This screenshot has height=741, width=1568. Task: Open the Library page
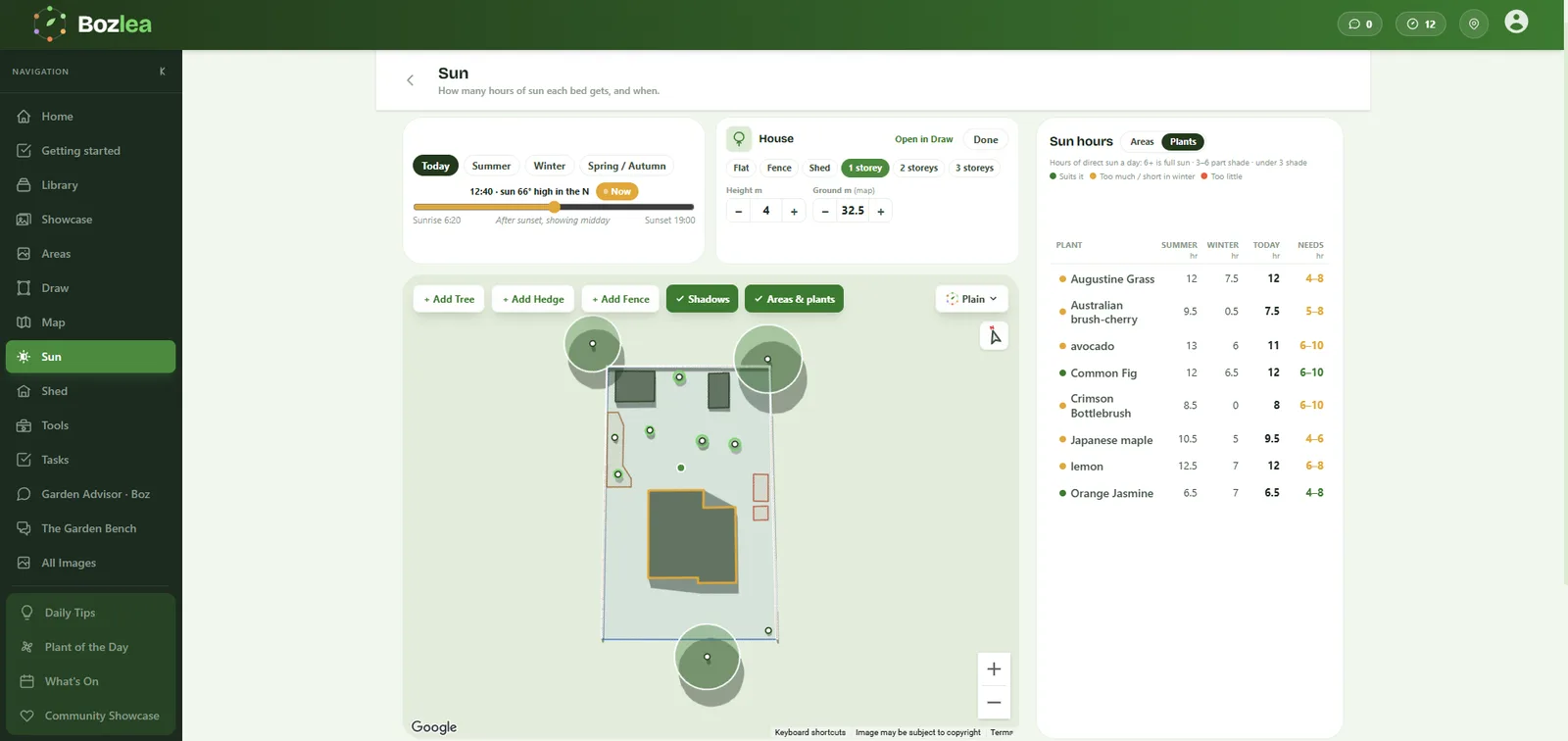(x=90, y=185)
